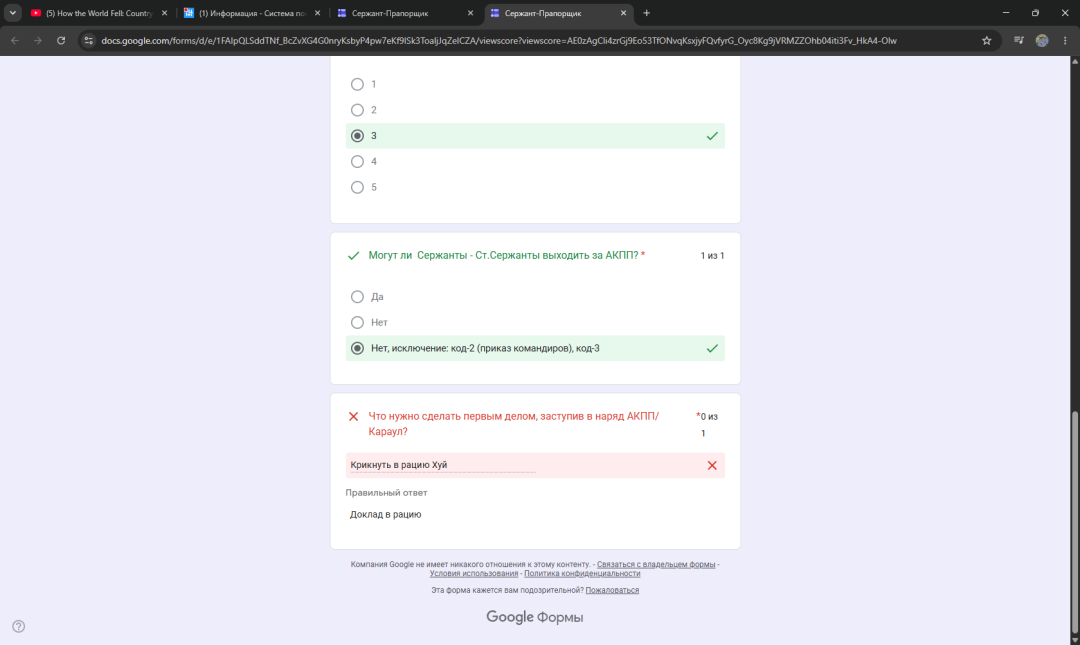This screenshot has height=645, width=1080.
Task: Click the 'Пожаловаться' report link
Action: pos(612,591)
